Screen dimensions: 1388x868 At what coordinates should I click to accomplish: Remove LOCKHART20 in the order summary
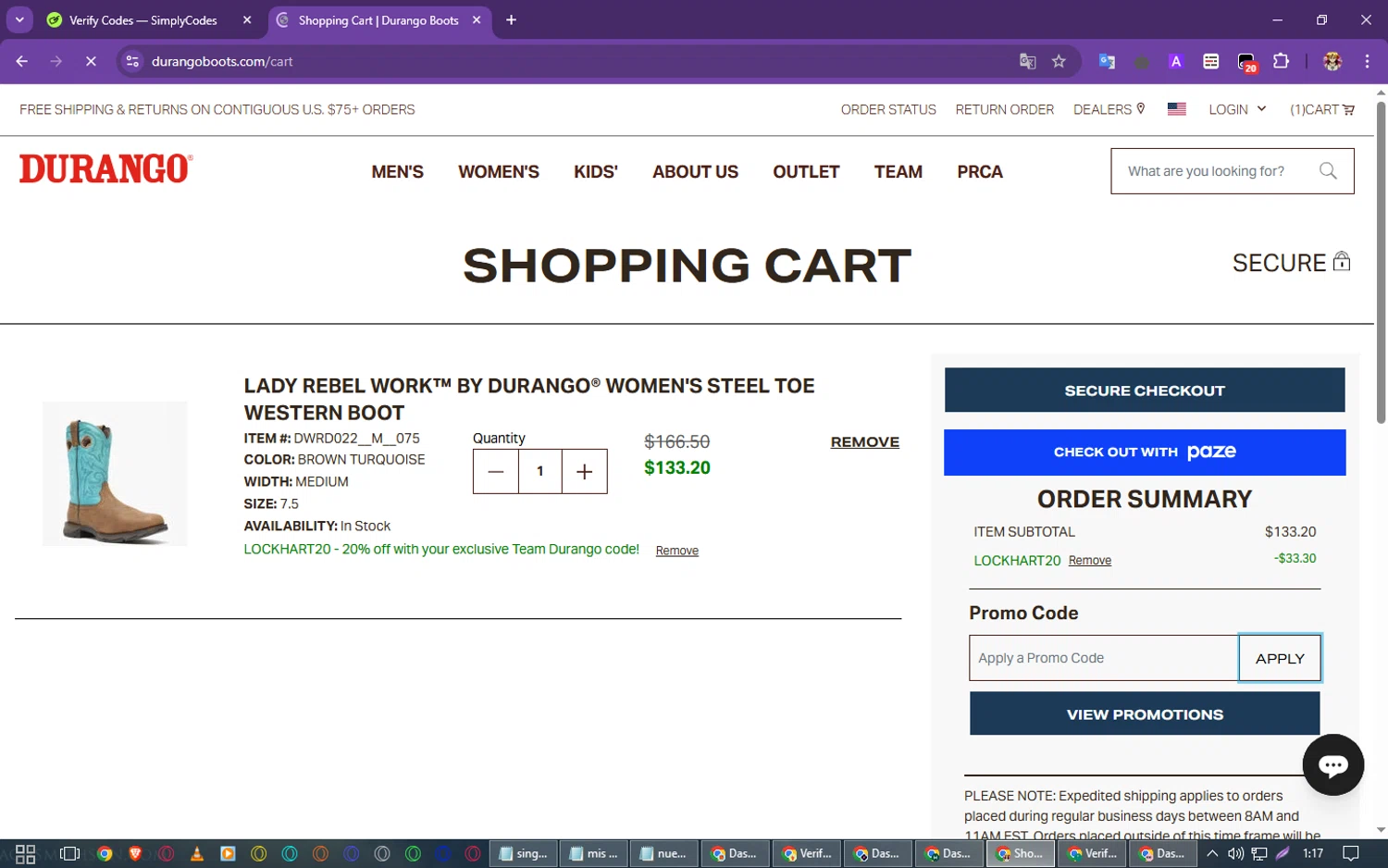(1090, 561)
